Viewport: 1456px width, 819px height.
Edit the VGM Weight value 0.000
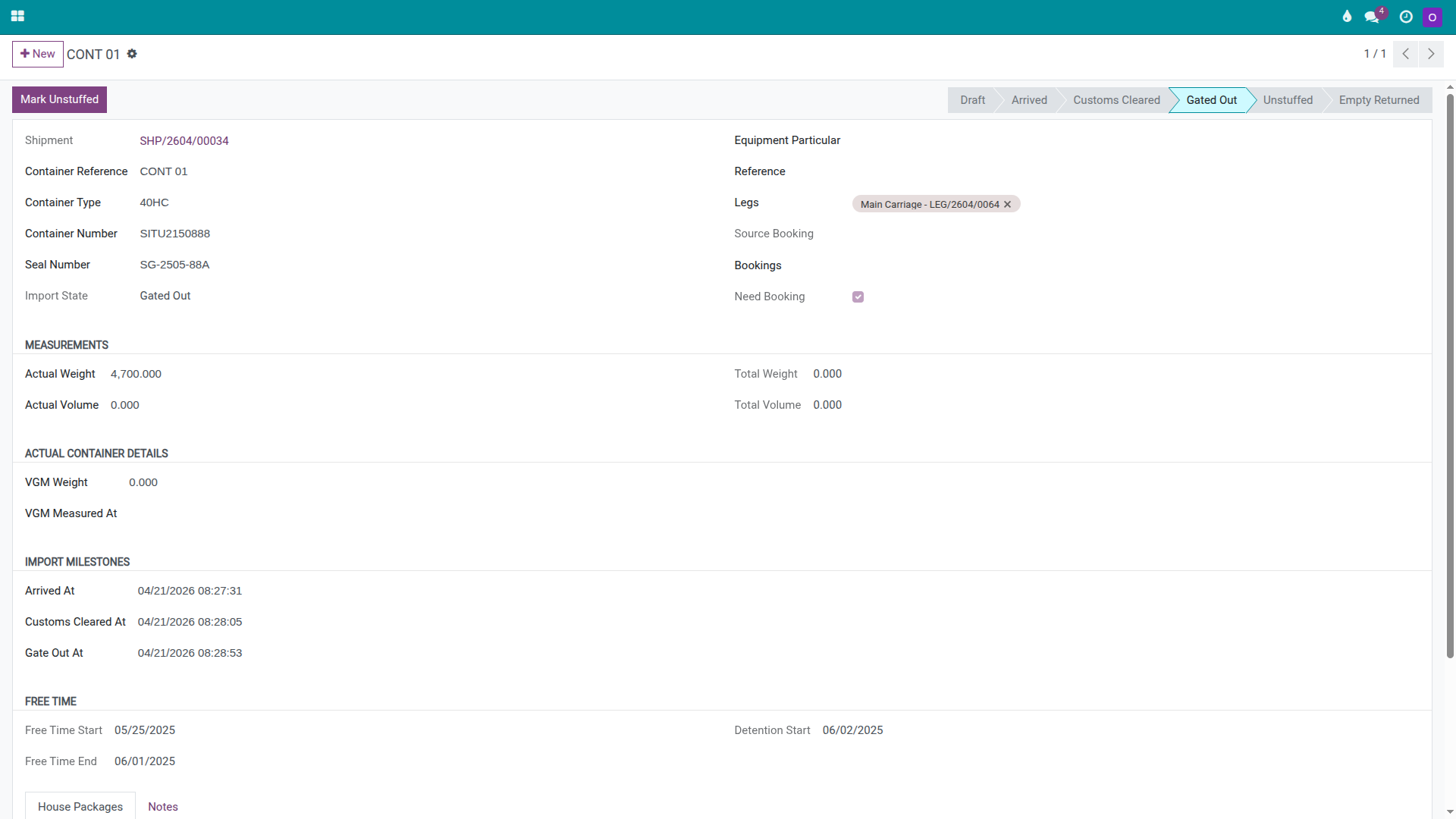click(419, 482)
